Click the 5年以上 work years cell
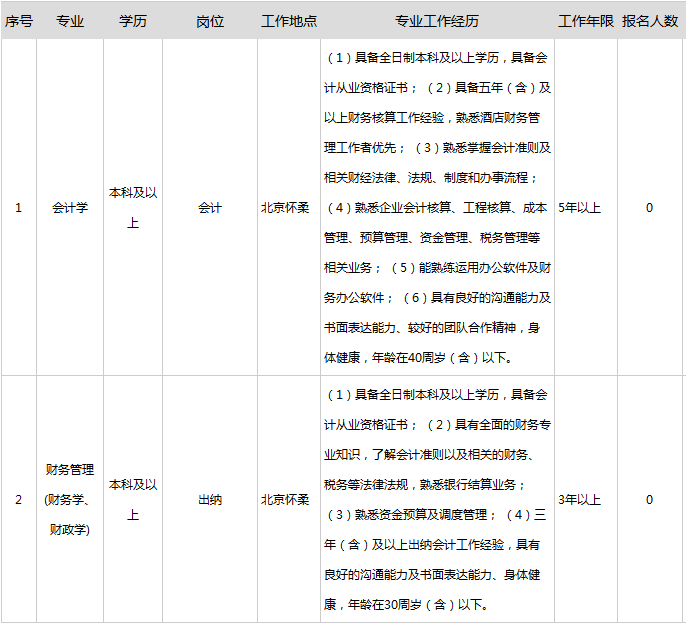Screen dimensions: 686x627 pos(580,208)
